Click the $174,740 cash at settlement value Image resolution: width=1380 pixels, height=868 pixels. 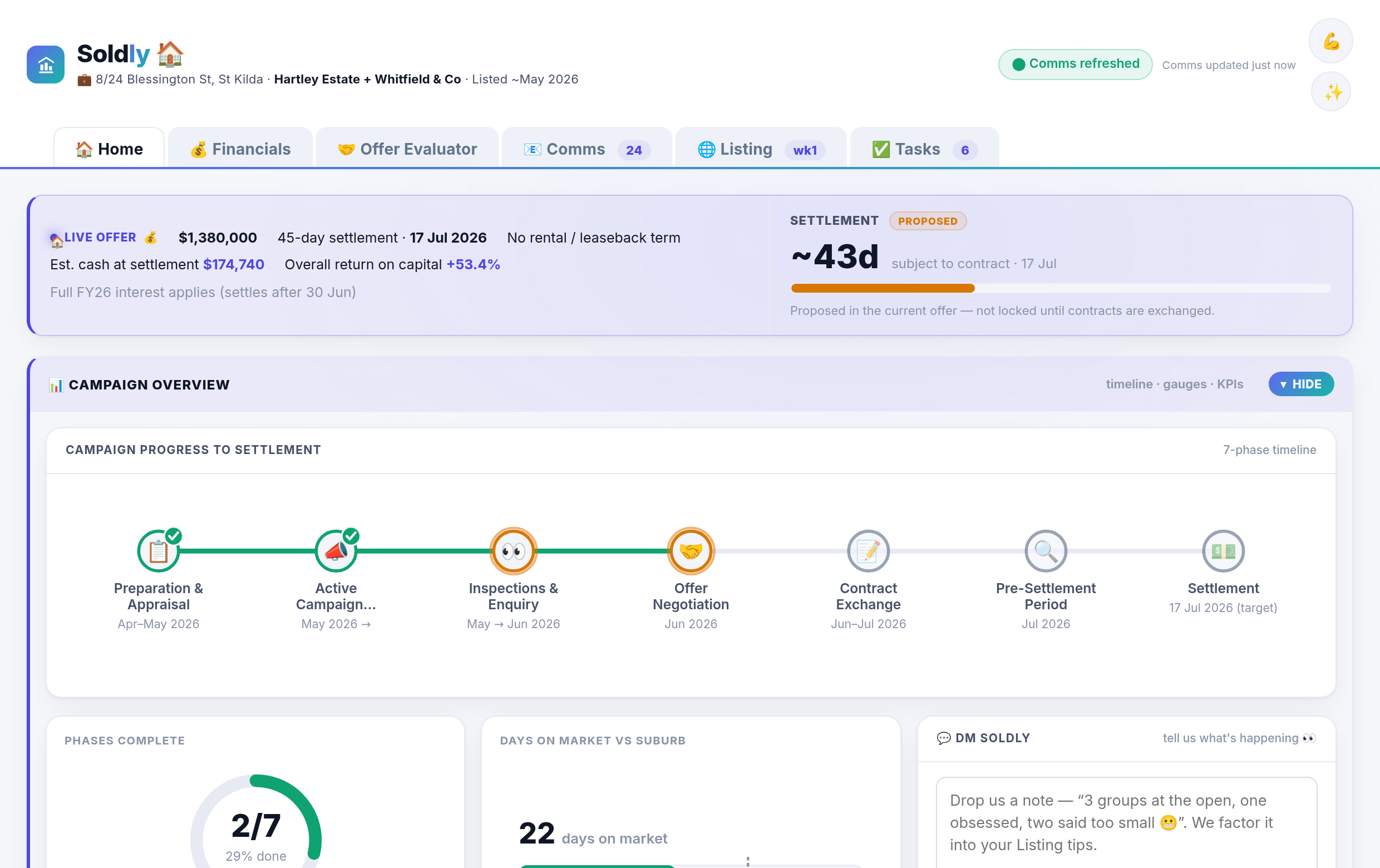pos(233,264)
